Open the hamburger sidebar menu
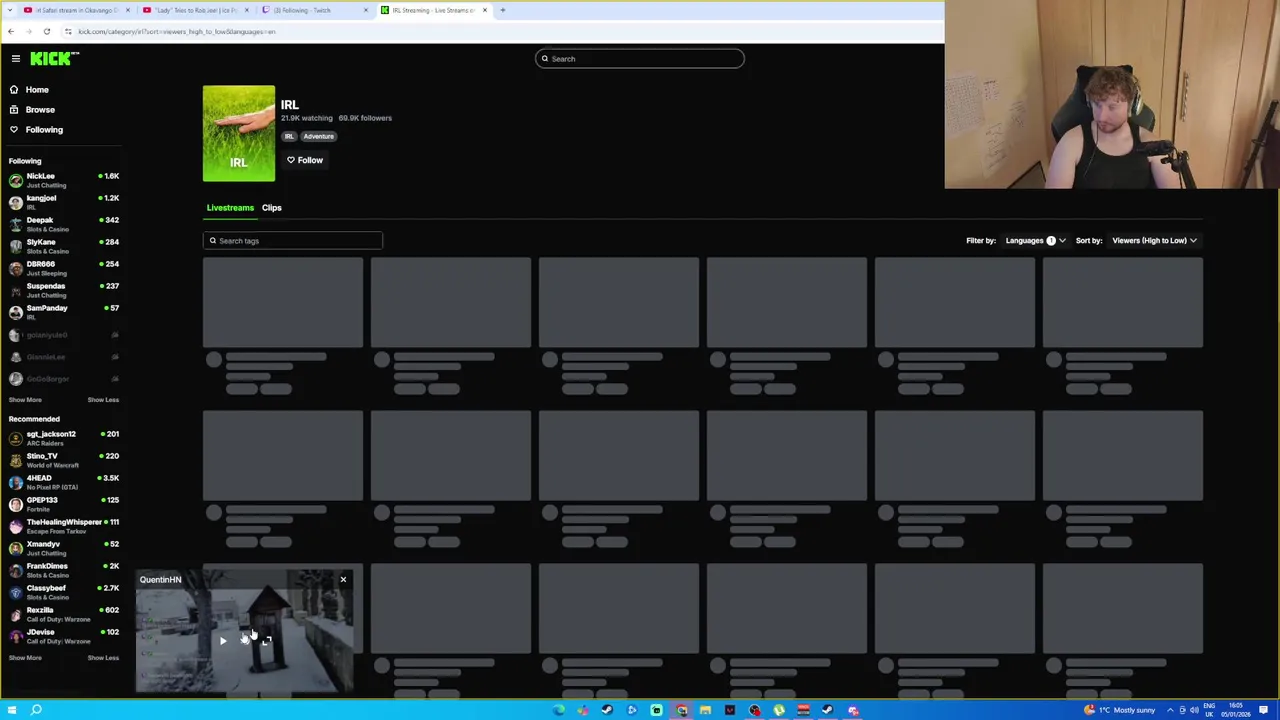Screen dimensions: 1280x720 pyautogui.click(x=16, y=59)
